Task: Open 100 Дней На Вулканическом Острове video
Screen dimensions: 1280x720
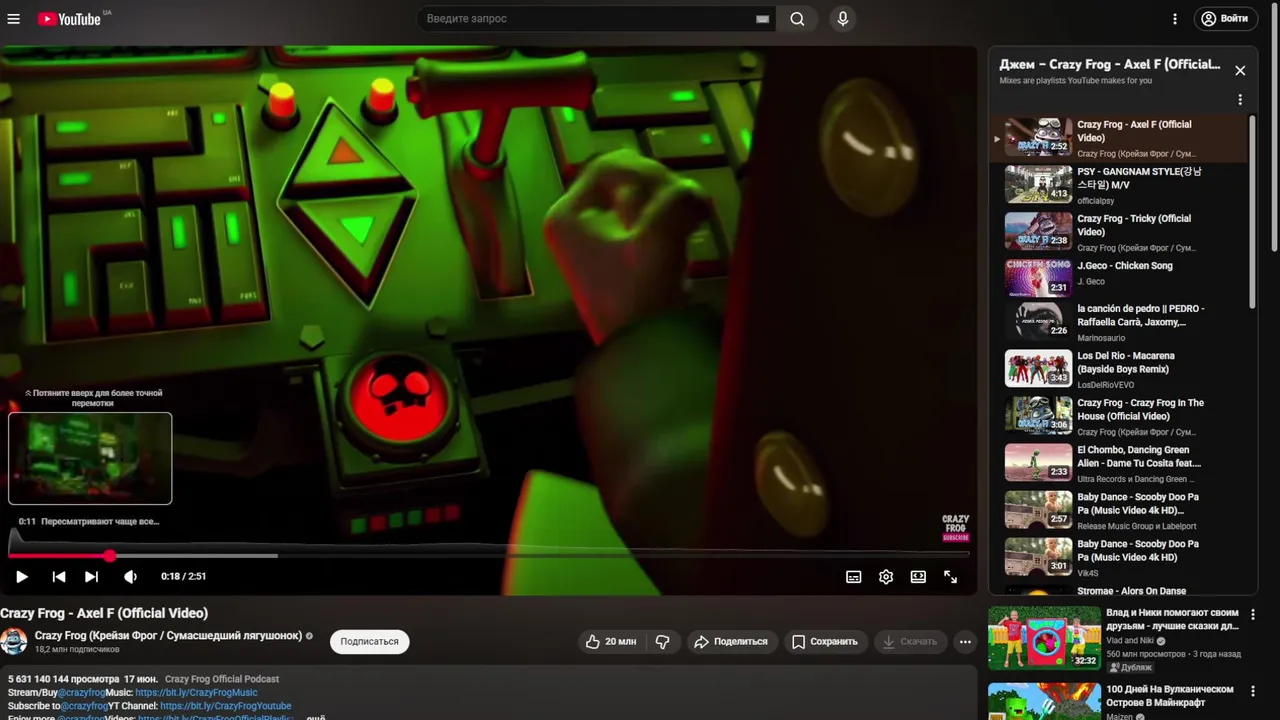Action: coord(1044,701)
